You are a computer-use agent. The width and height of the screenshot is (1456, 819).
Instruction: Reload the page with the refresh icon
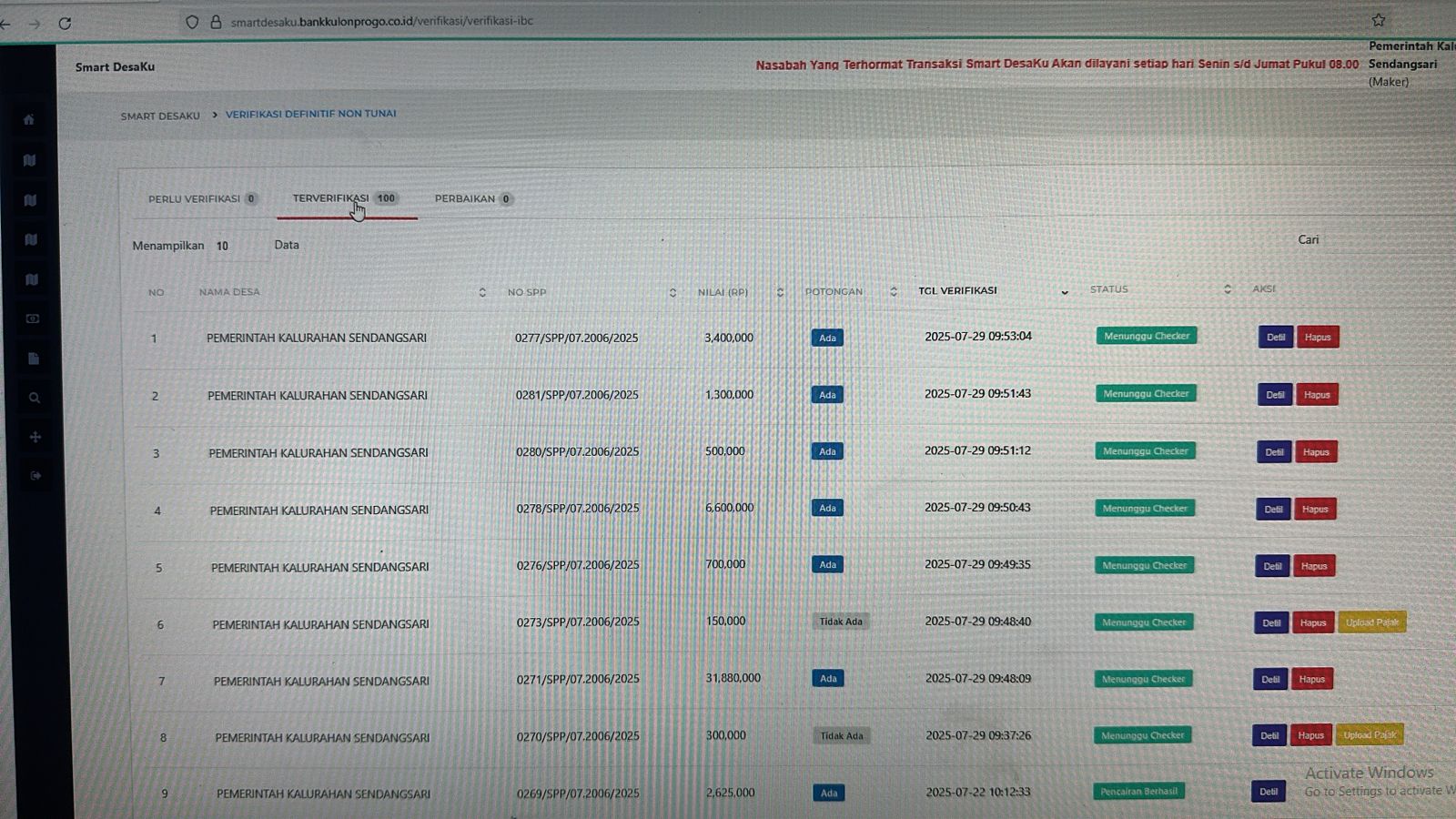pyautogui.click(x=65, y=23)
